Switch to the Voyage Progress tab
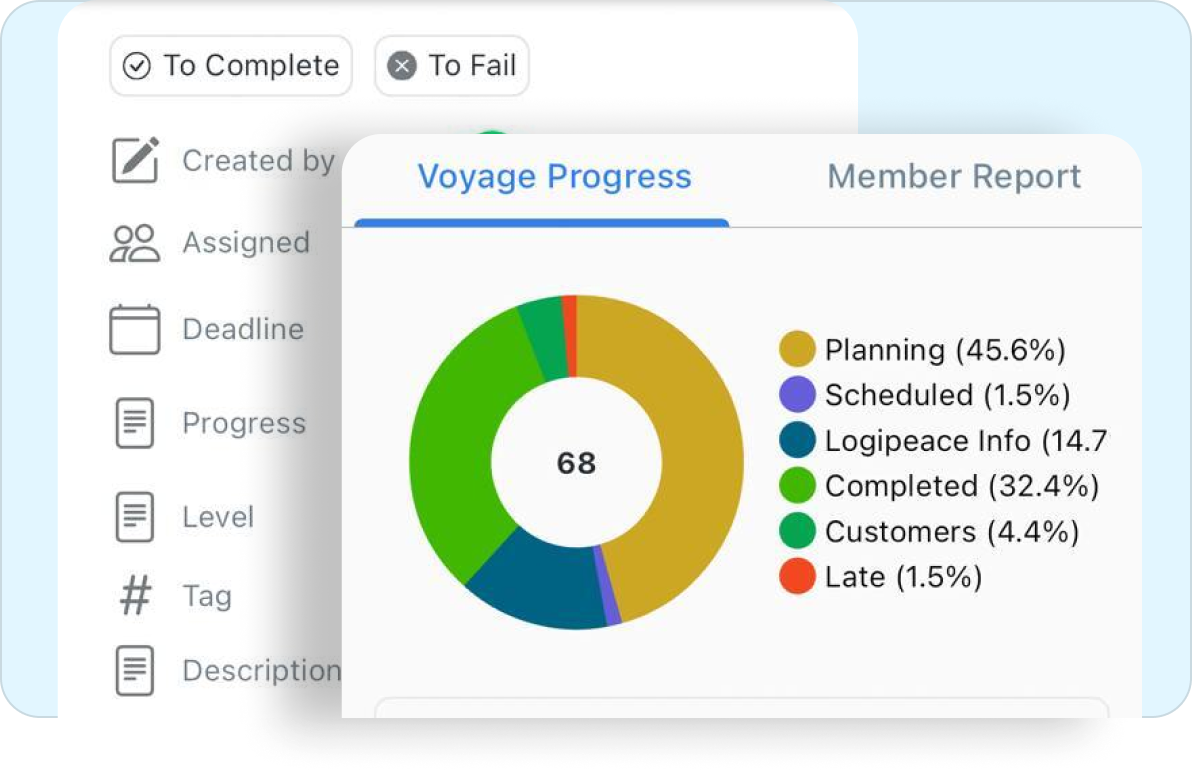The image size is (1192, 774). [x=554, y=176]
